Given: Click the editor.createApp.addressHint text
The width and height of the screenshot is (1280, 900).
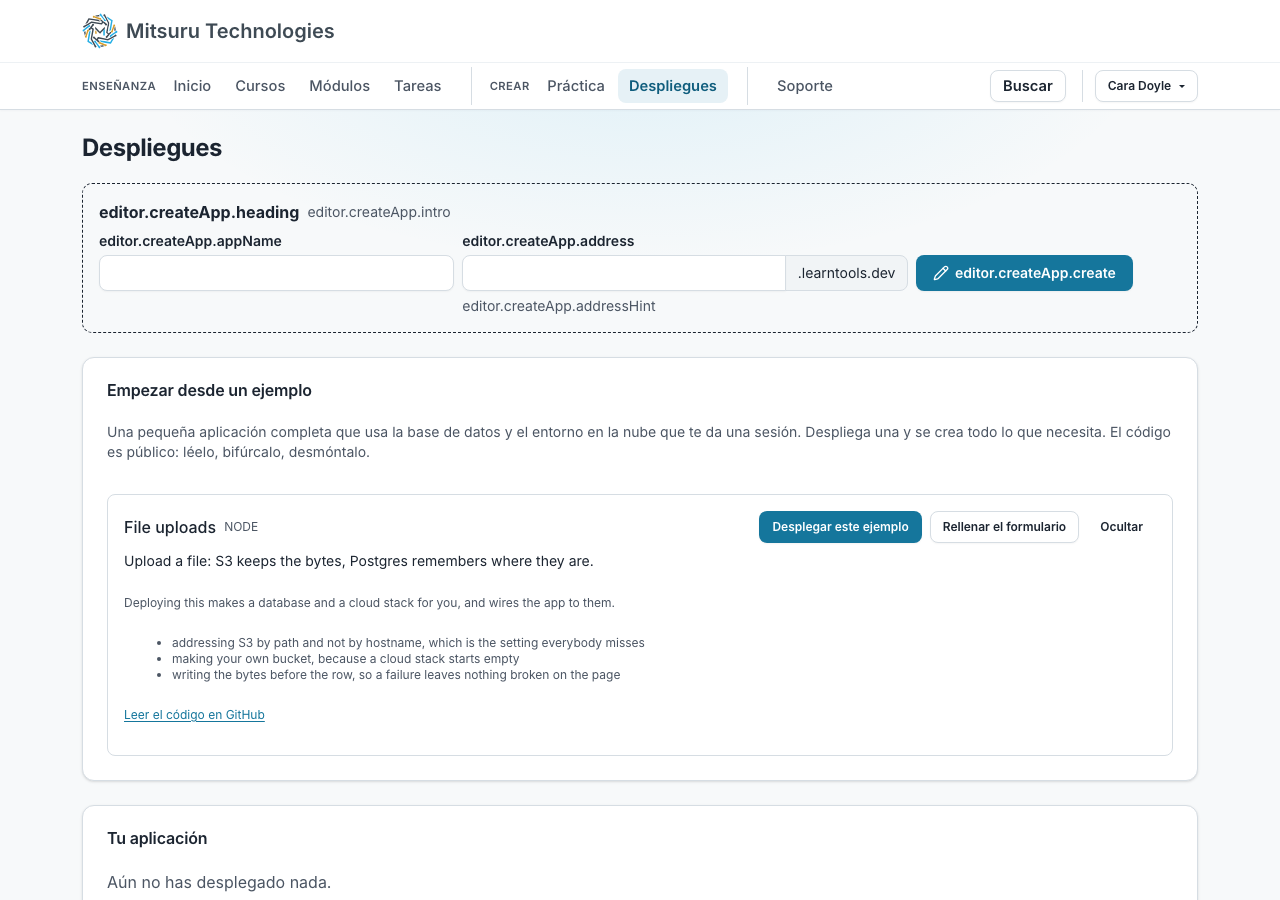Looking at the screenshot, I should (x=559, y=306).
